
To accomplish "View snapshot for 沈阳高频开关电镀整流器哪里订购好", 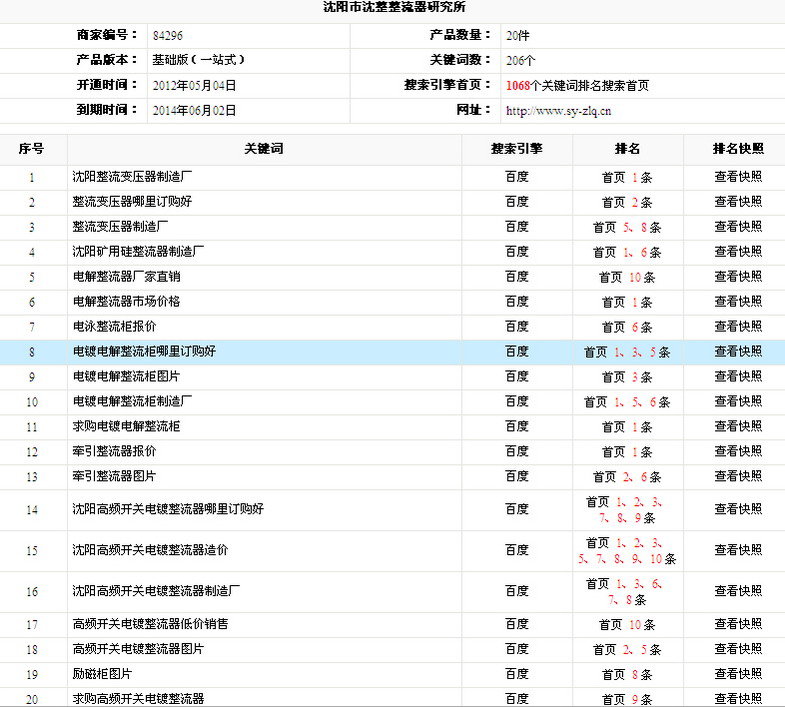I will click(x=738, y=509).
